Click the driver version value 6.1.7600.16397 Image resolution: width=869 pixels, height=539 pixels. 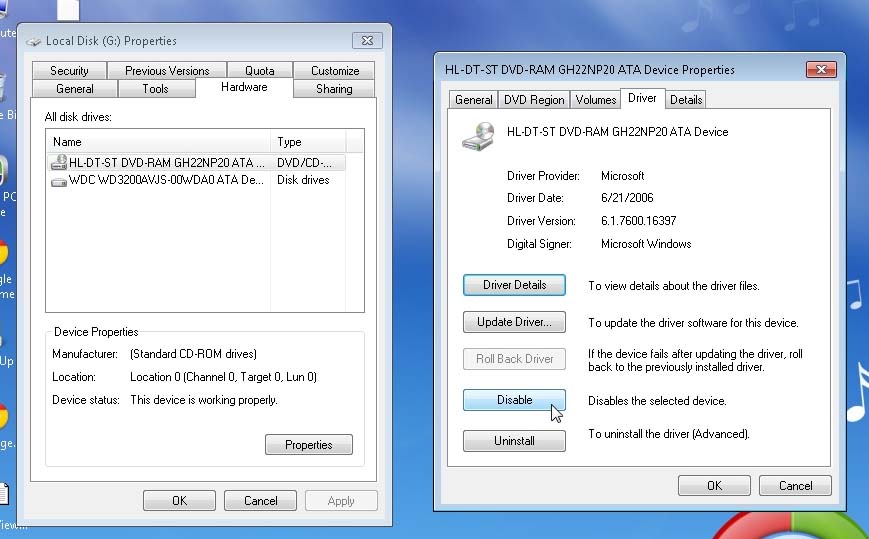coord(638,221)
